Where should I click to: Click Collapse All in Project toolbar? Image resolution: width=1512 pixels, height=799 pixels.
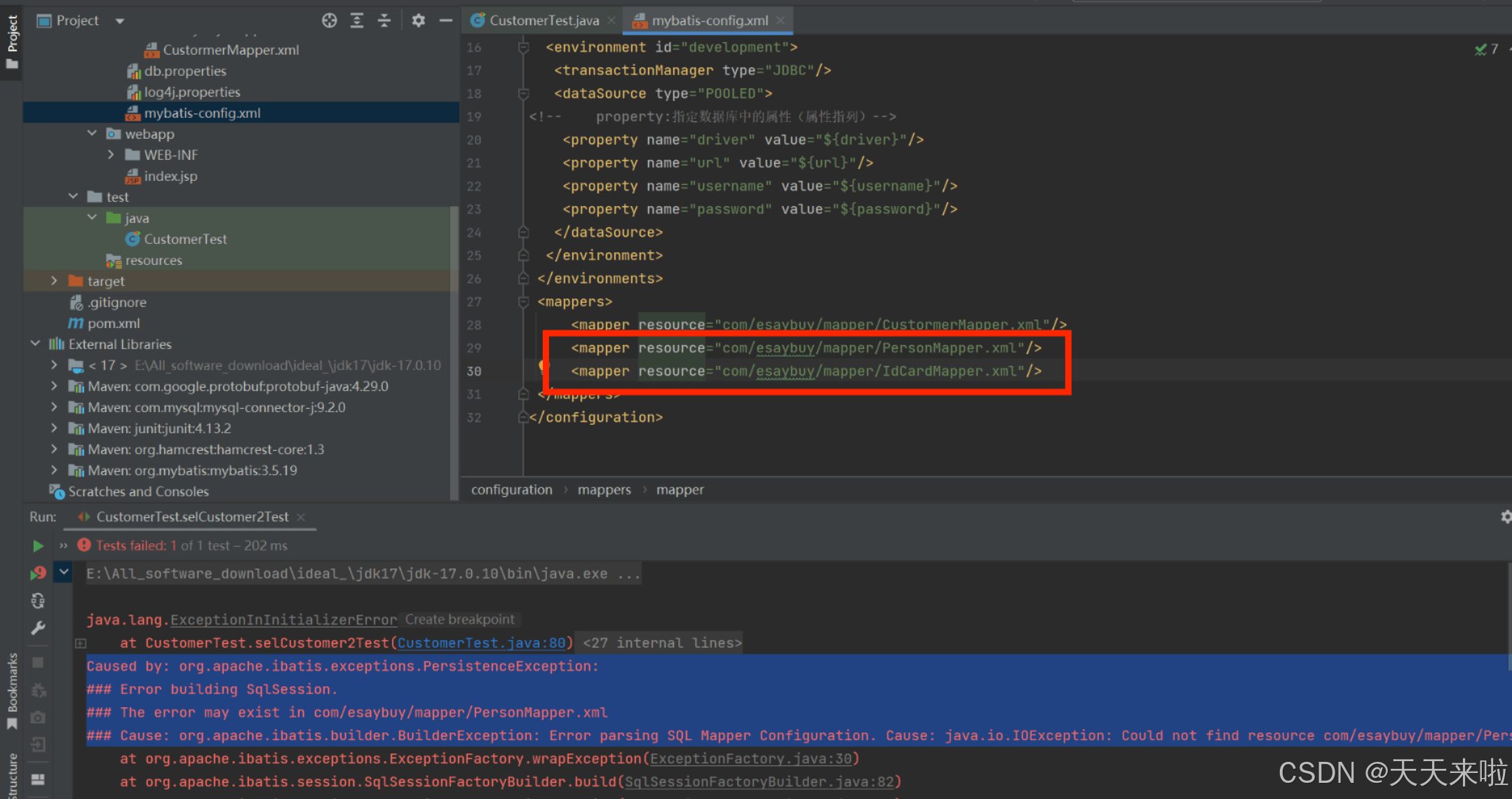384,20
